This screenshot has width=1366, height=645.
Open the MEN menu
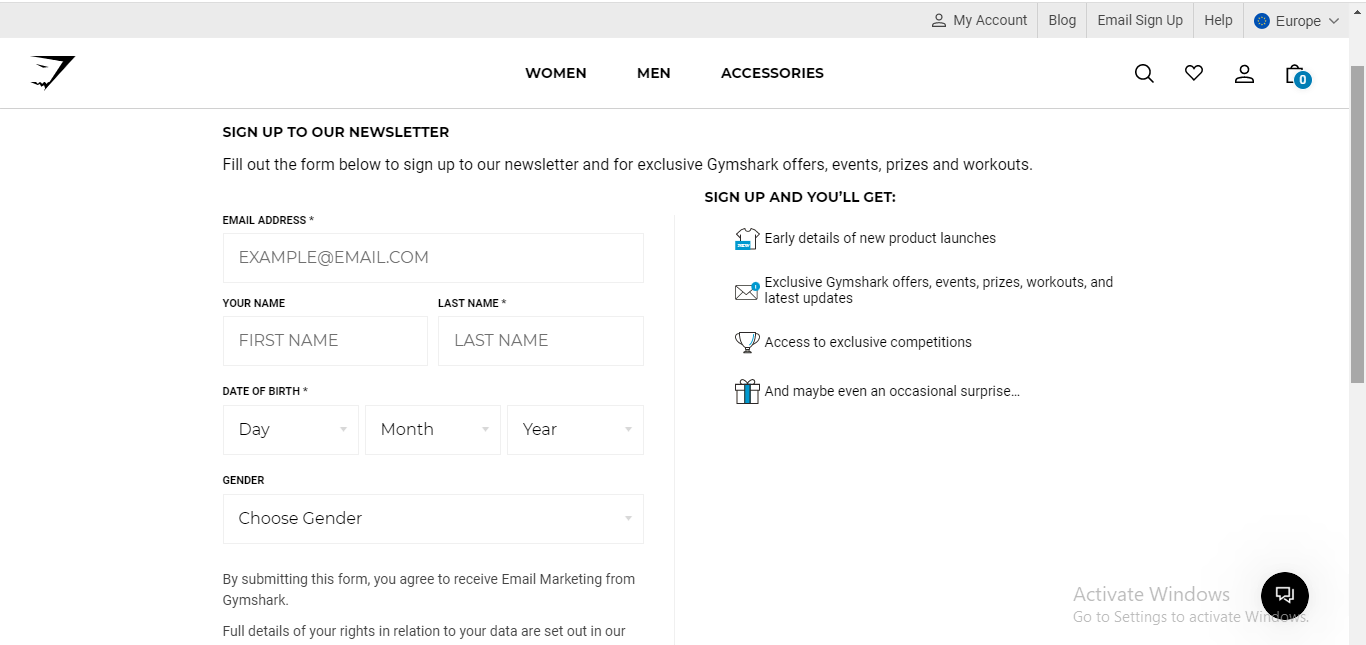tap(654, 73)
